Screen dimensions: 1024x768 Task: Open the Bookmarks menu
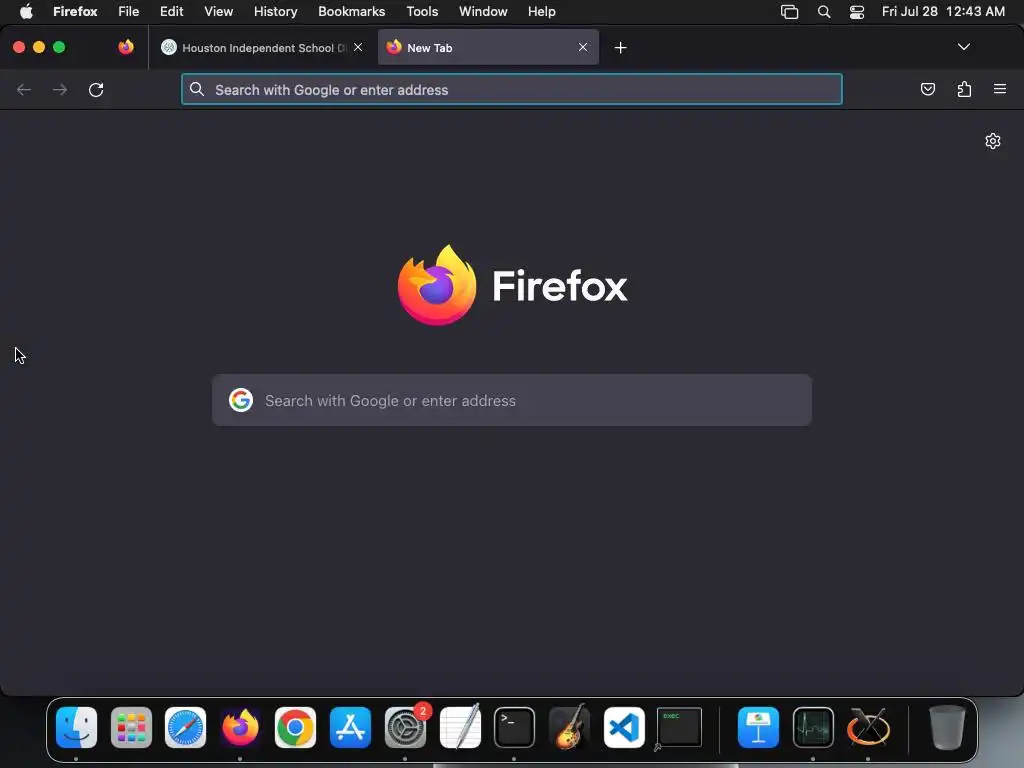tap(351, 12)
